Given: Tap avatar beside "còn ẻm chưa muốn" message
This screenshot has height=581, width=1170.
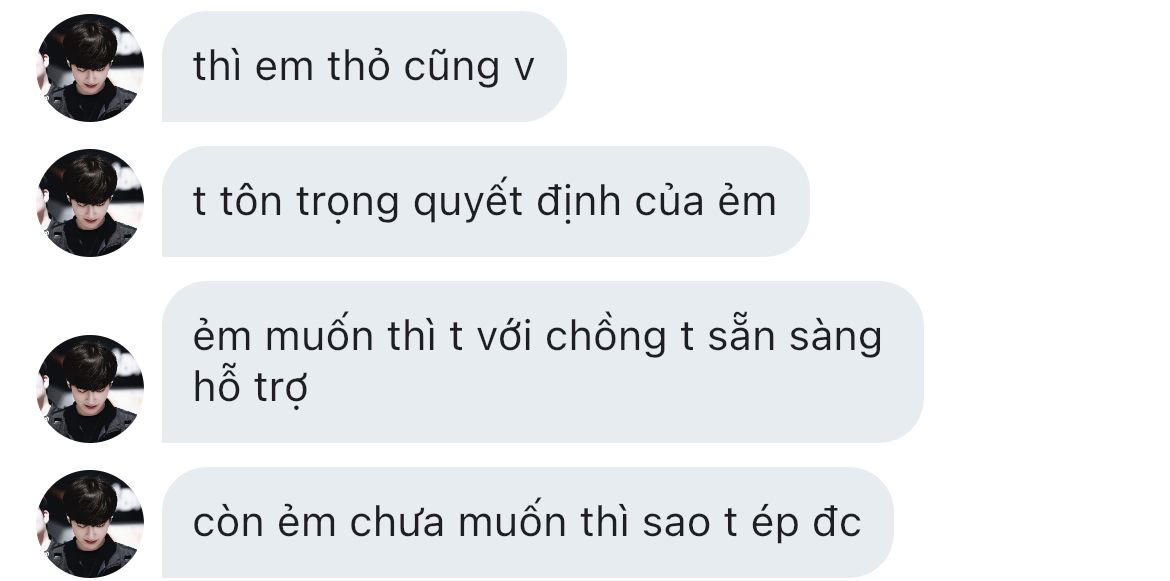Looking at the screenshot, I should (90, 524).
